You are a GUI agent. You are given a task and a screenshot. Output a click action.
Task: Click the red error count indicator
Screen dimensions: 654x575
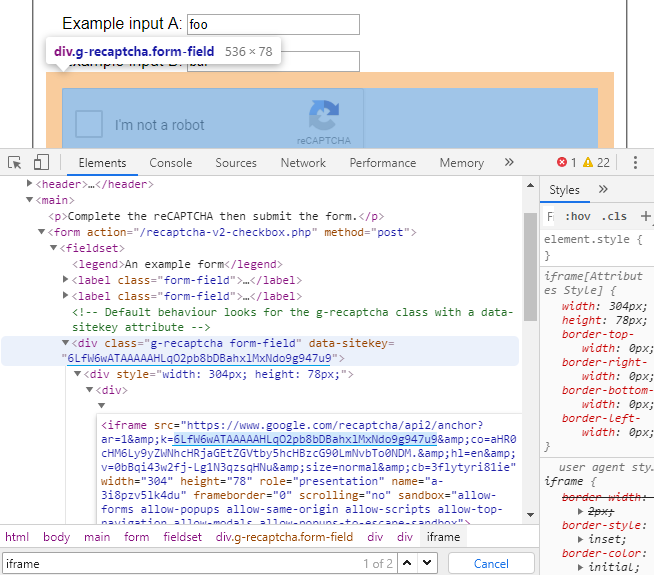click(566, 163)
